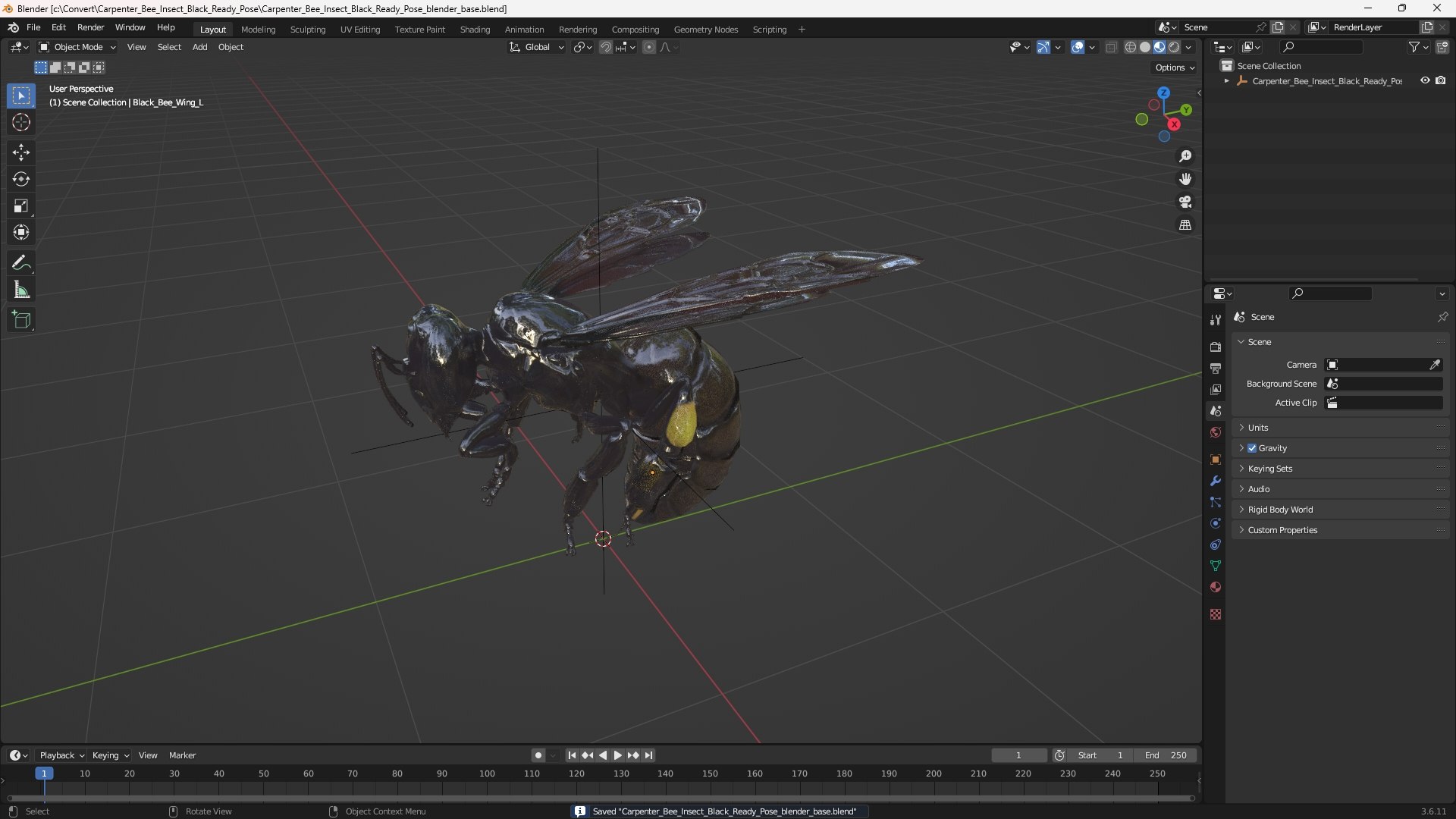The height and width of the screenshot is (819, 1456).
Task: Open the Output properties tab
Action: [1216, 368]
